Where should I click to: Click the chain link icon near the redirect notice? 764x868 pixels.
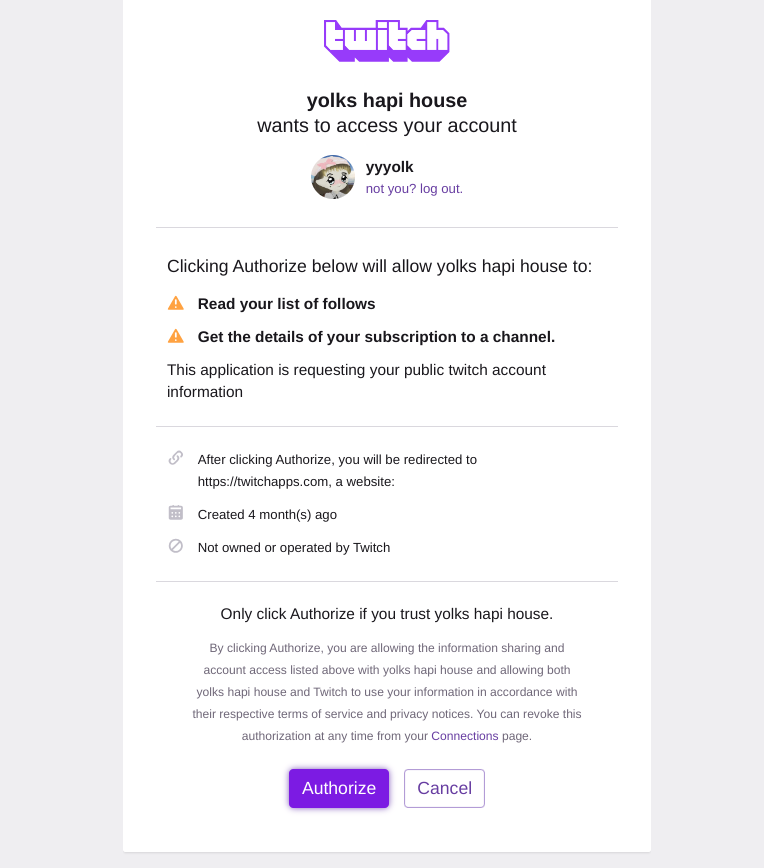coord(176,458)
